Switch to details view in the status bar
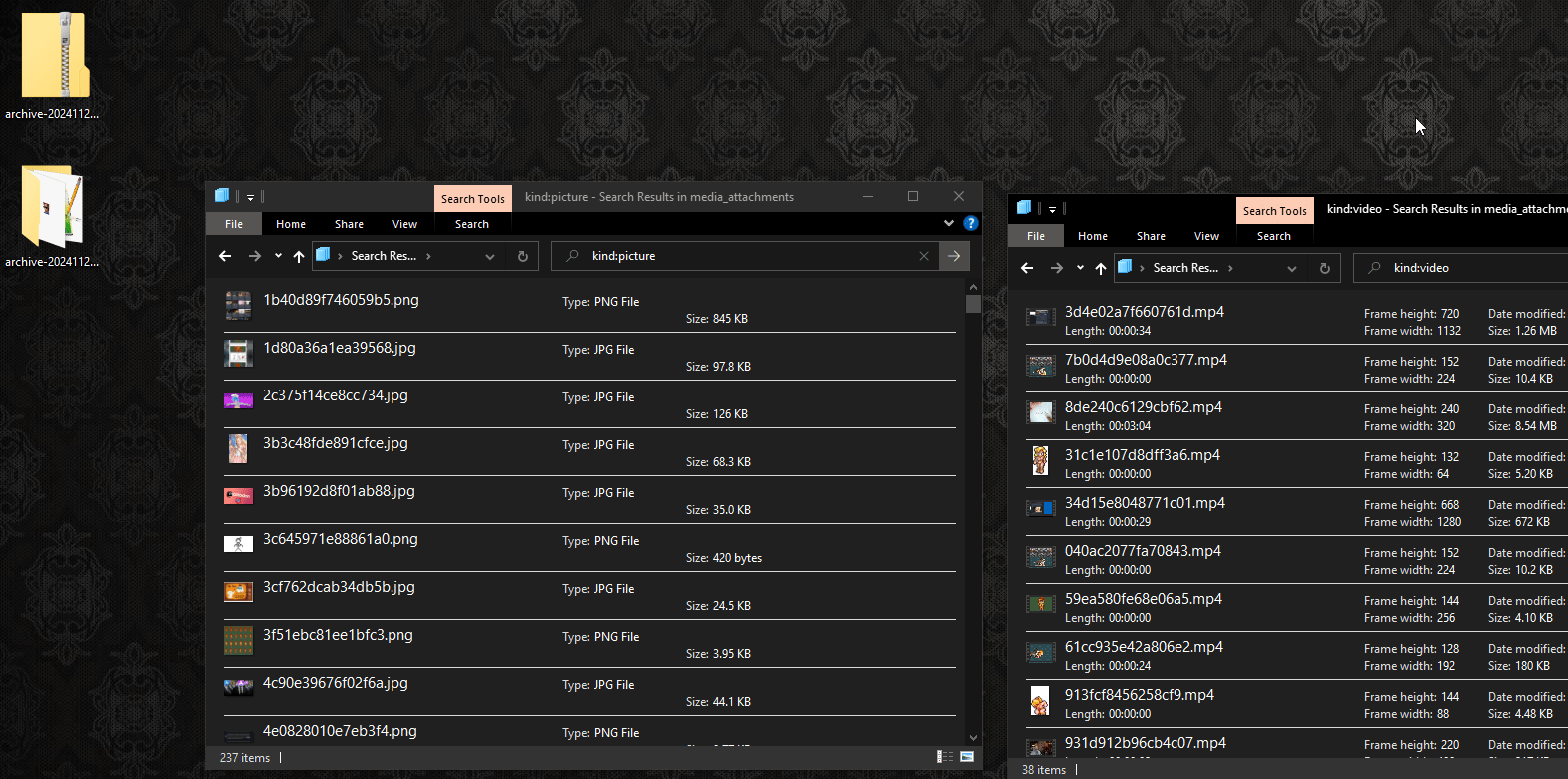This screenshot has width=1568, height=779. tap(944, 757)
